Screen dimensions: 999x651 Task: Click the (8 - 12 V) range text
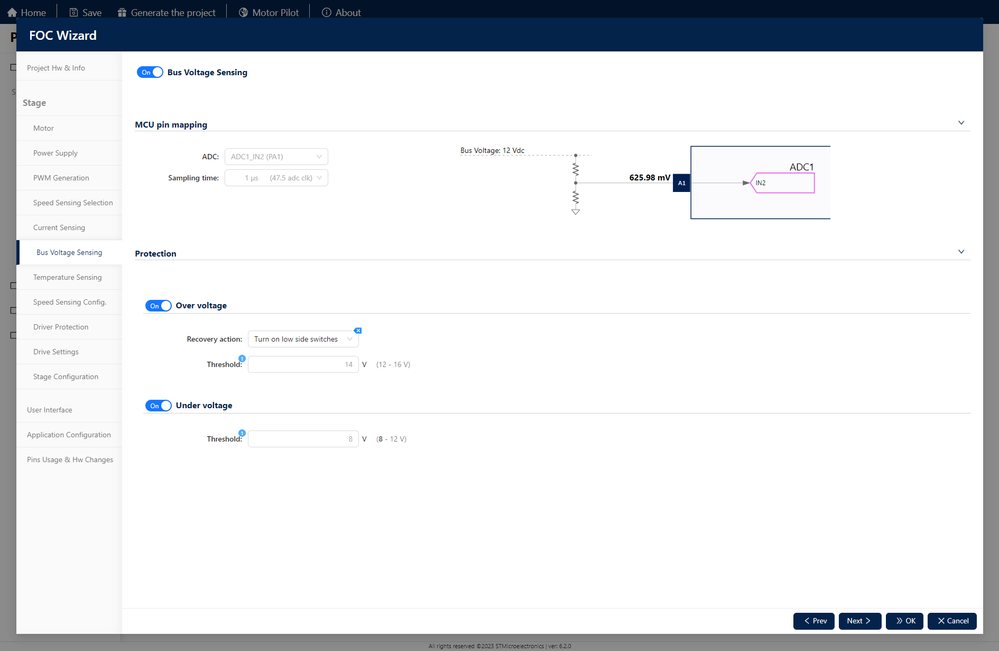tap(391, 439)
